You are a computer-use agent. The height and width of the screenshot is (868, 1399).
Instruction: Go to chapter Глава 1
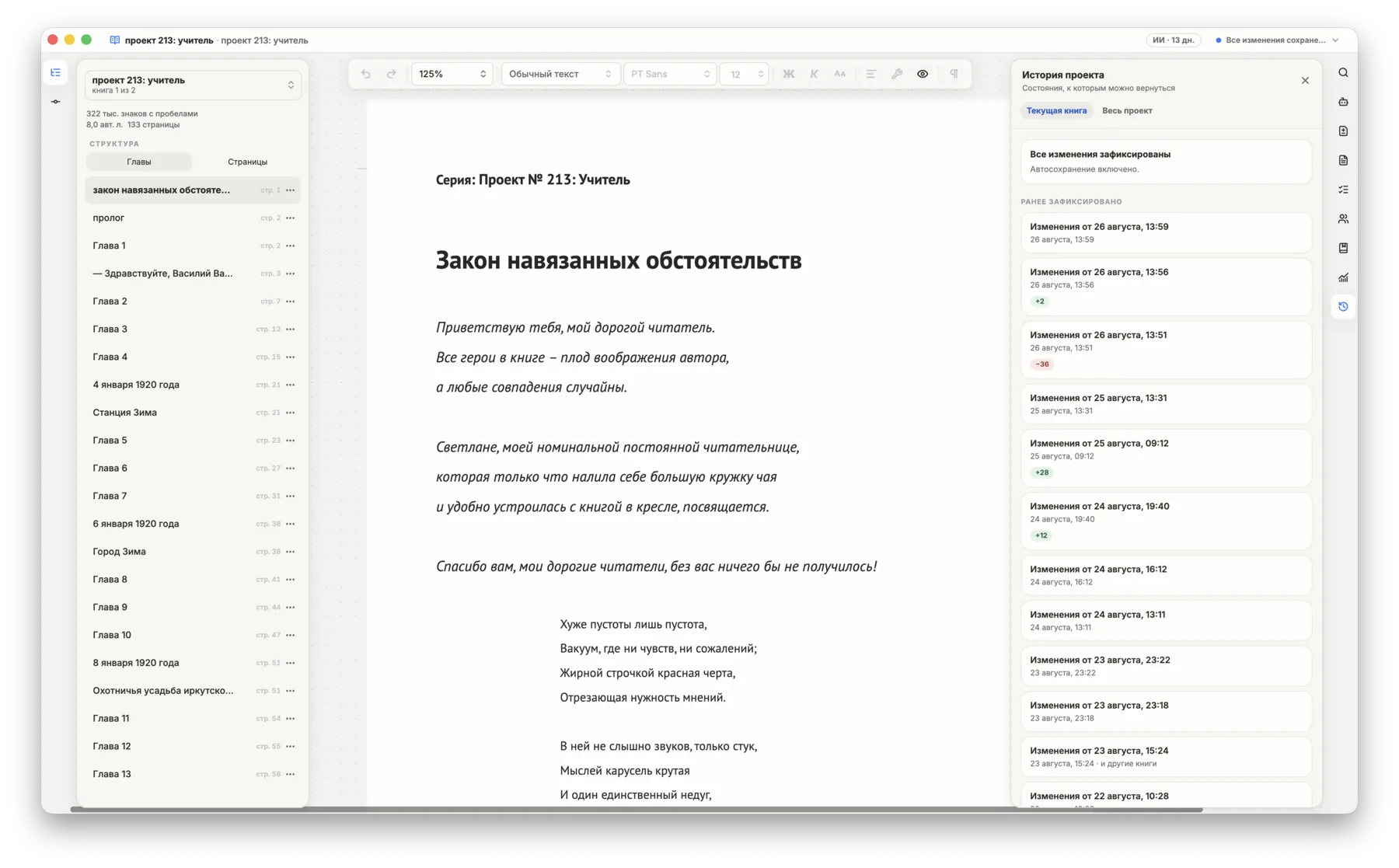coord(192,246)
